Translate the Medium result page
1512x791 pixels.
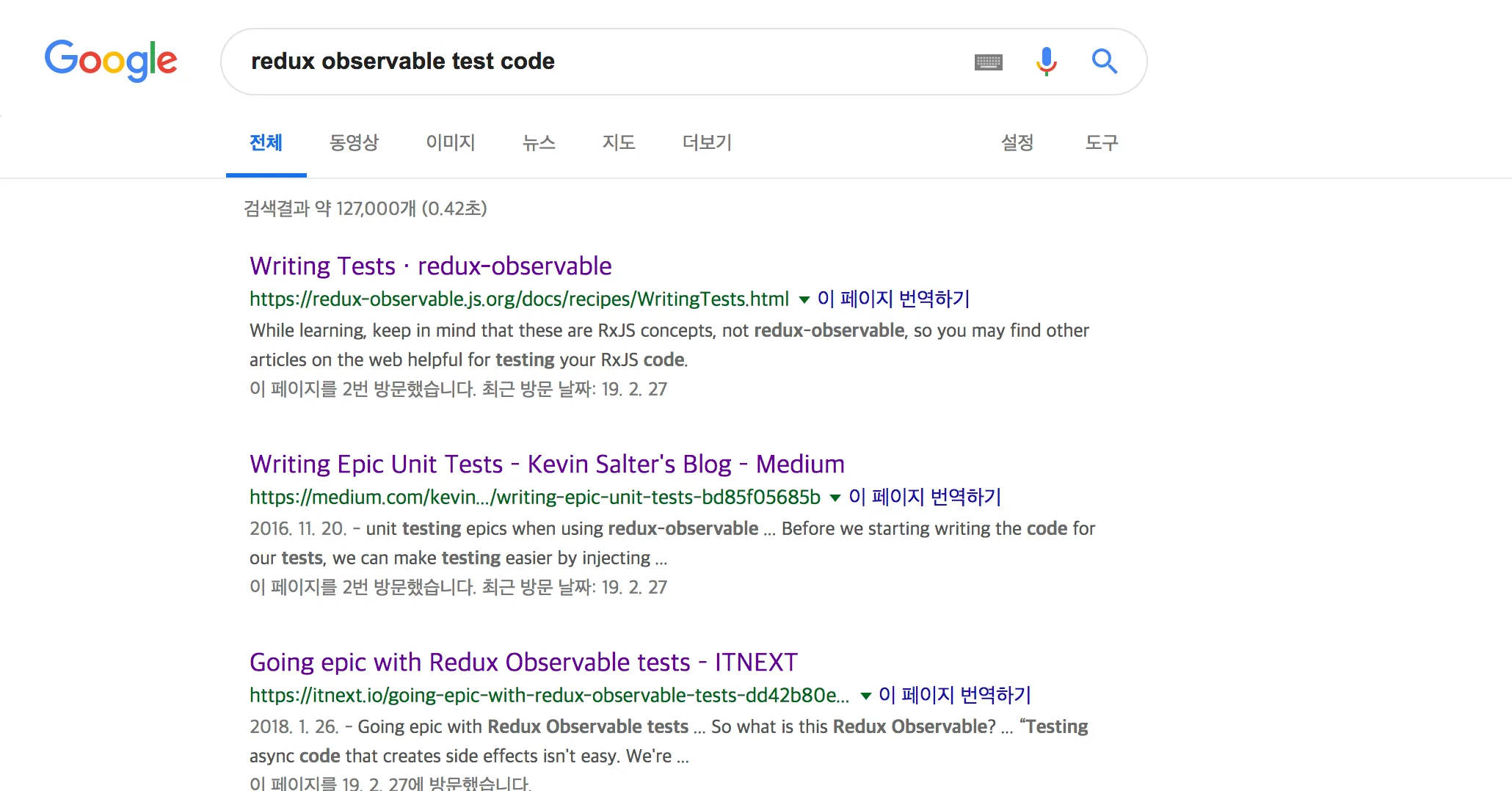925,497
